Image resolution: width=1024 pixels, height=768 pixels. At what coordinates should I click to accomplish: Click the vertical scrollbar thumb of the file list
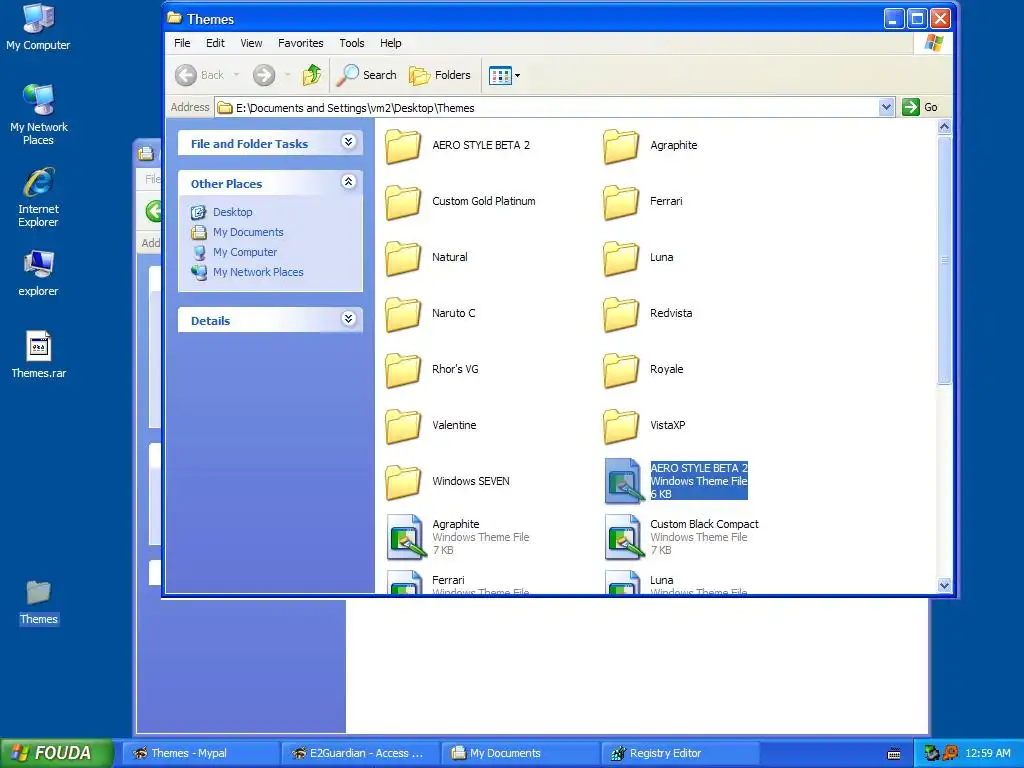944,260
